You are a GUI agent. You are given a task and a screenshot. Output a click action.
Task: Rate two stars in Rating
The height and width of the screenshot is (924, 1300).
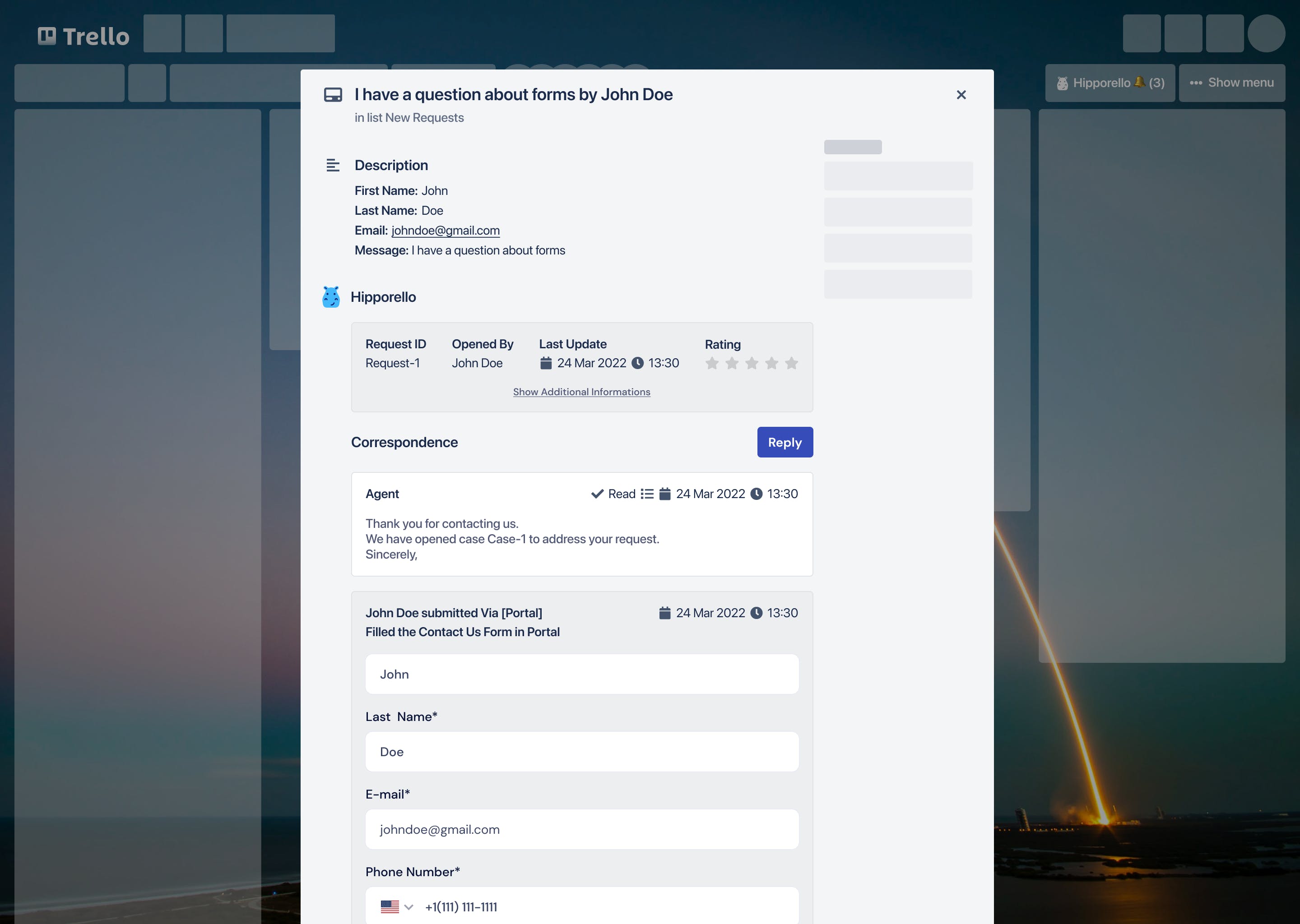[732, 363]
